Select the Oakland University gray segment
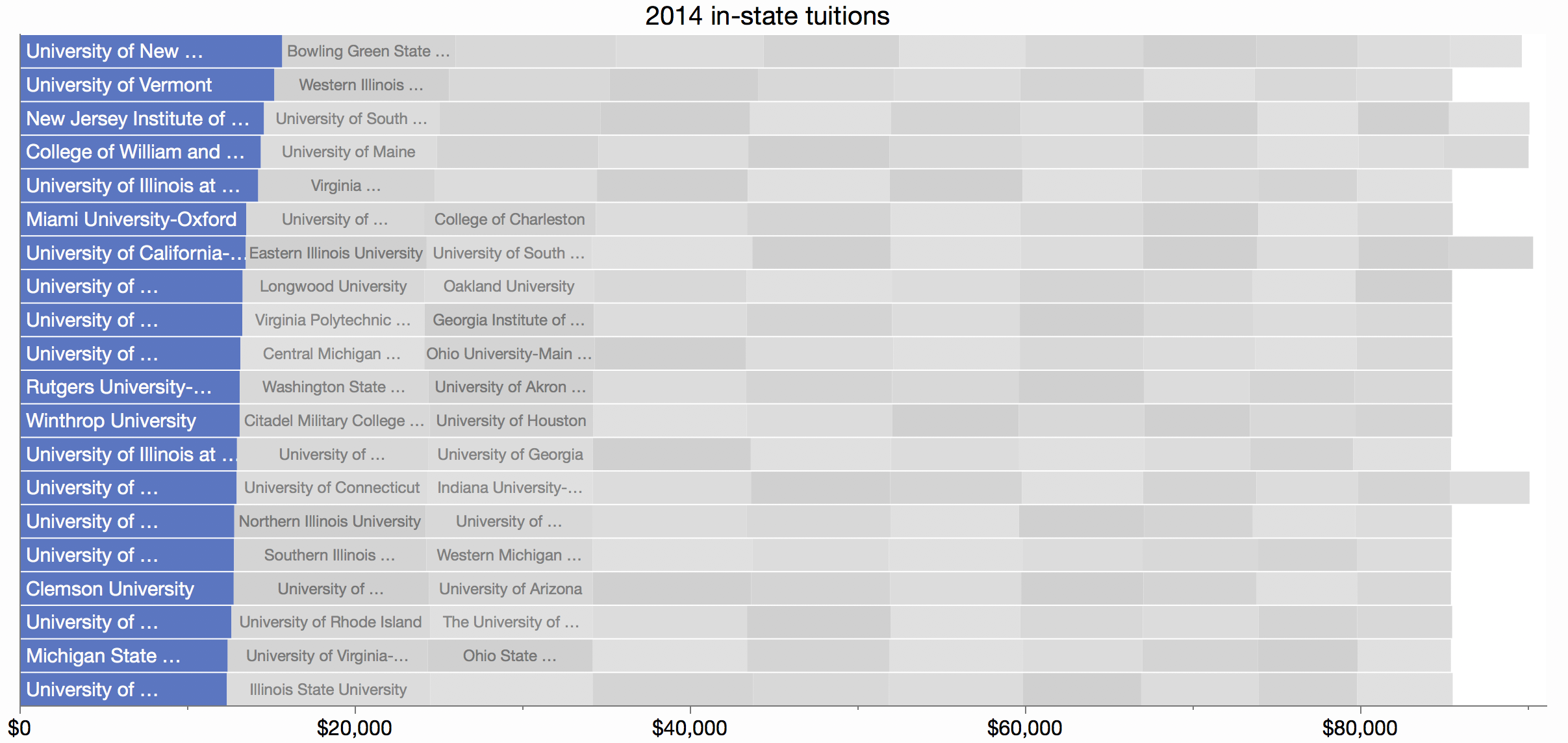This screenshot has height=743, width=1568. coord(509,286)
